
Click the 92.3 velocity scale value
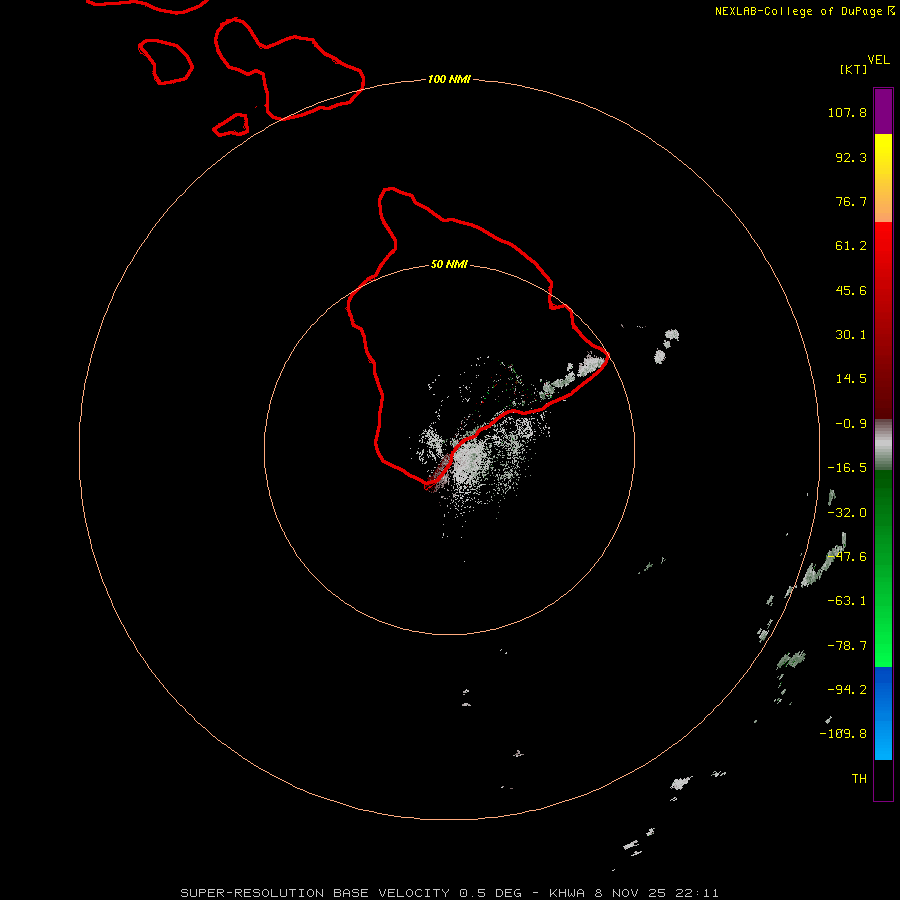pyautogui.click(x=851, y=157)
